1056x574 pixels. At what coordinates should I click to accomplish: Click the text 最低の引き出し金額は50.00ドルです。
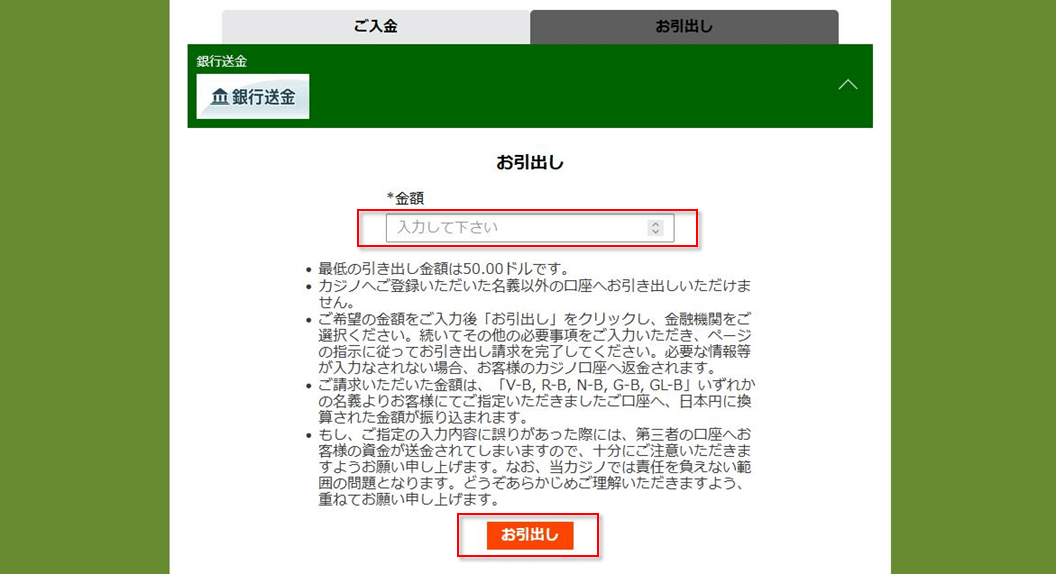coord(445,269)
